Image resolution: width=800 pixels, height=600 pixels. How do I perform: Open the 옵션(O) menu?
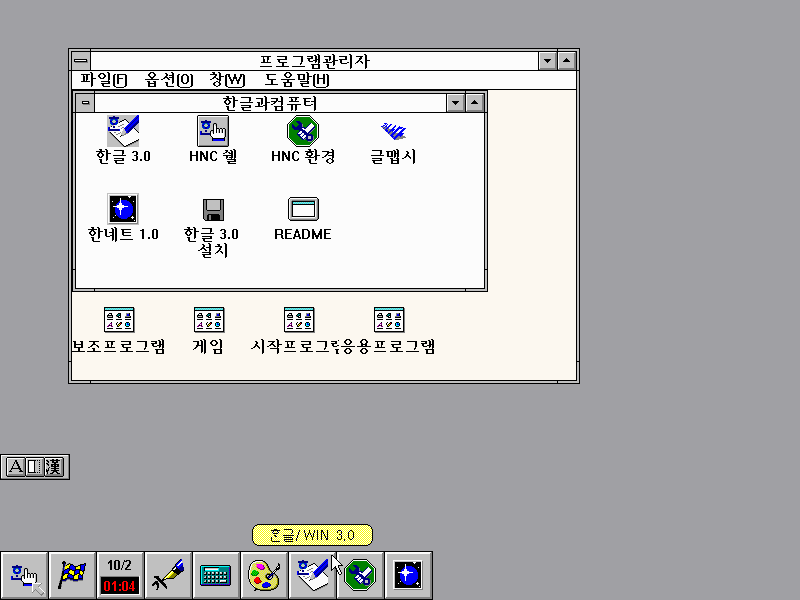[169, 80]
